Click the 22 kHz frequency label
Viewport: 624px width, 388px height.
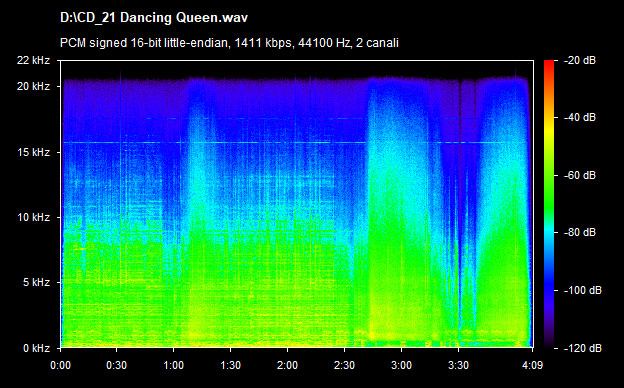click(33, 60)
